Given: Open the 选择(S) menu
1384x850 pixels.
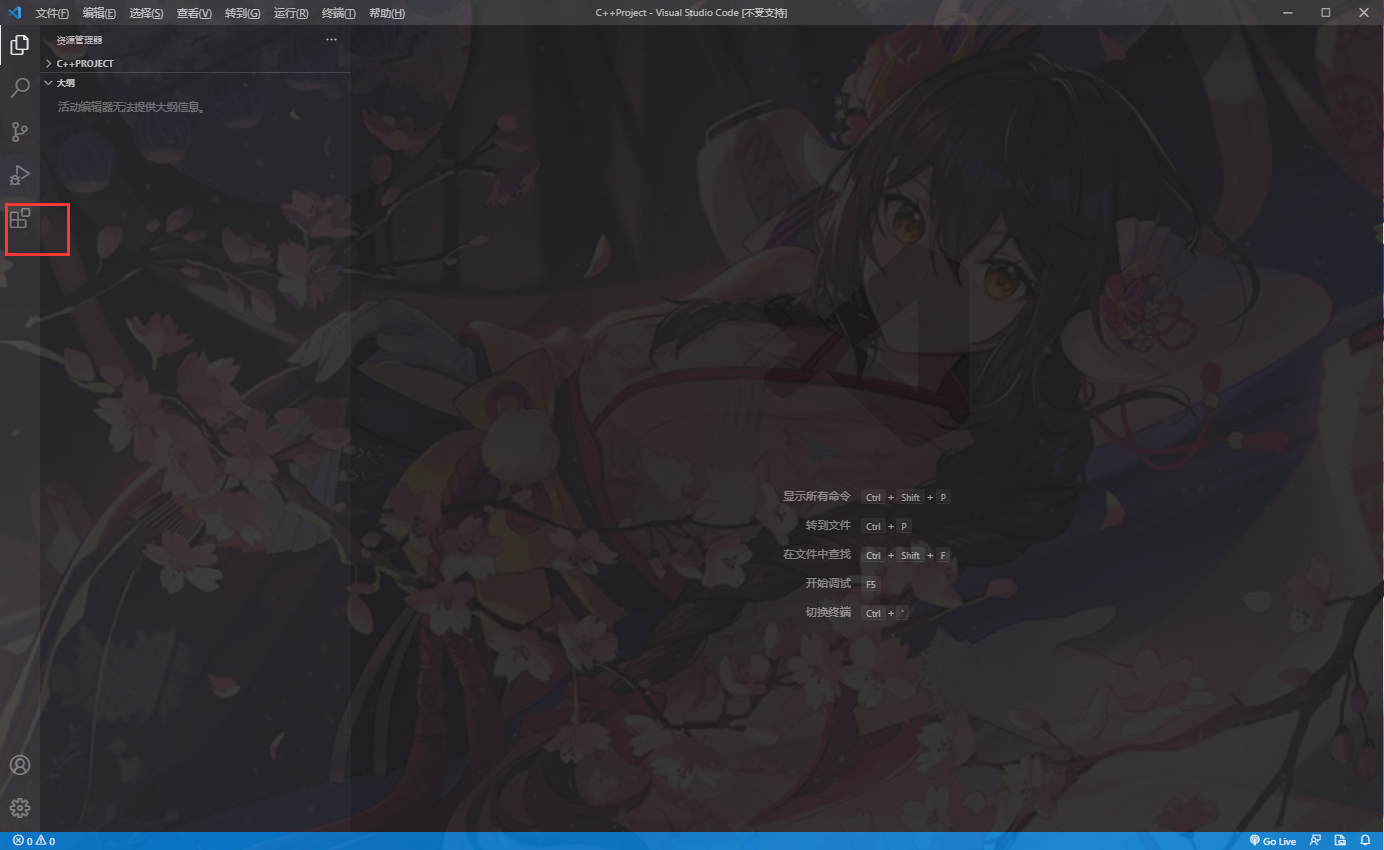Looking at the screenshot, I should (x=146, y=13).
